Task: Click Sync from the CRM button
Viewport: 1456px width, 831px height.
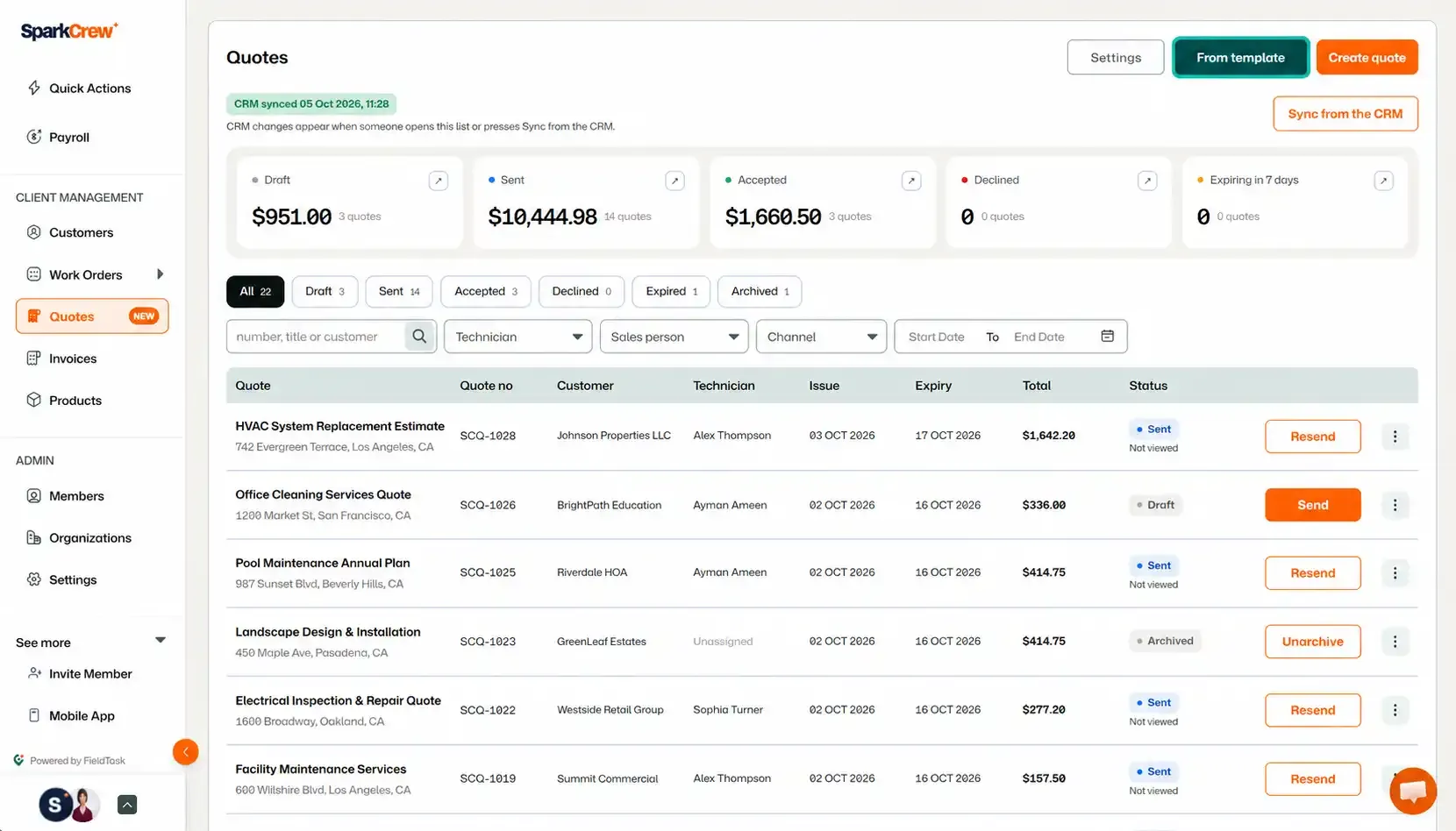Action: click(1345, 114)
